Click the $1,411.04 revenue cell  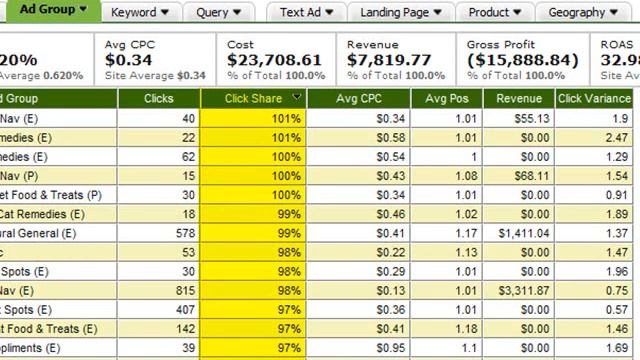click(519, 233)
